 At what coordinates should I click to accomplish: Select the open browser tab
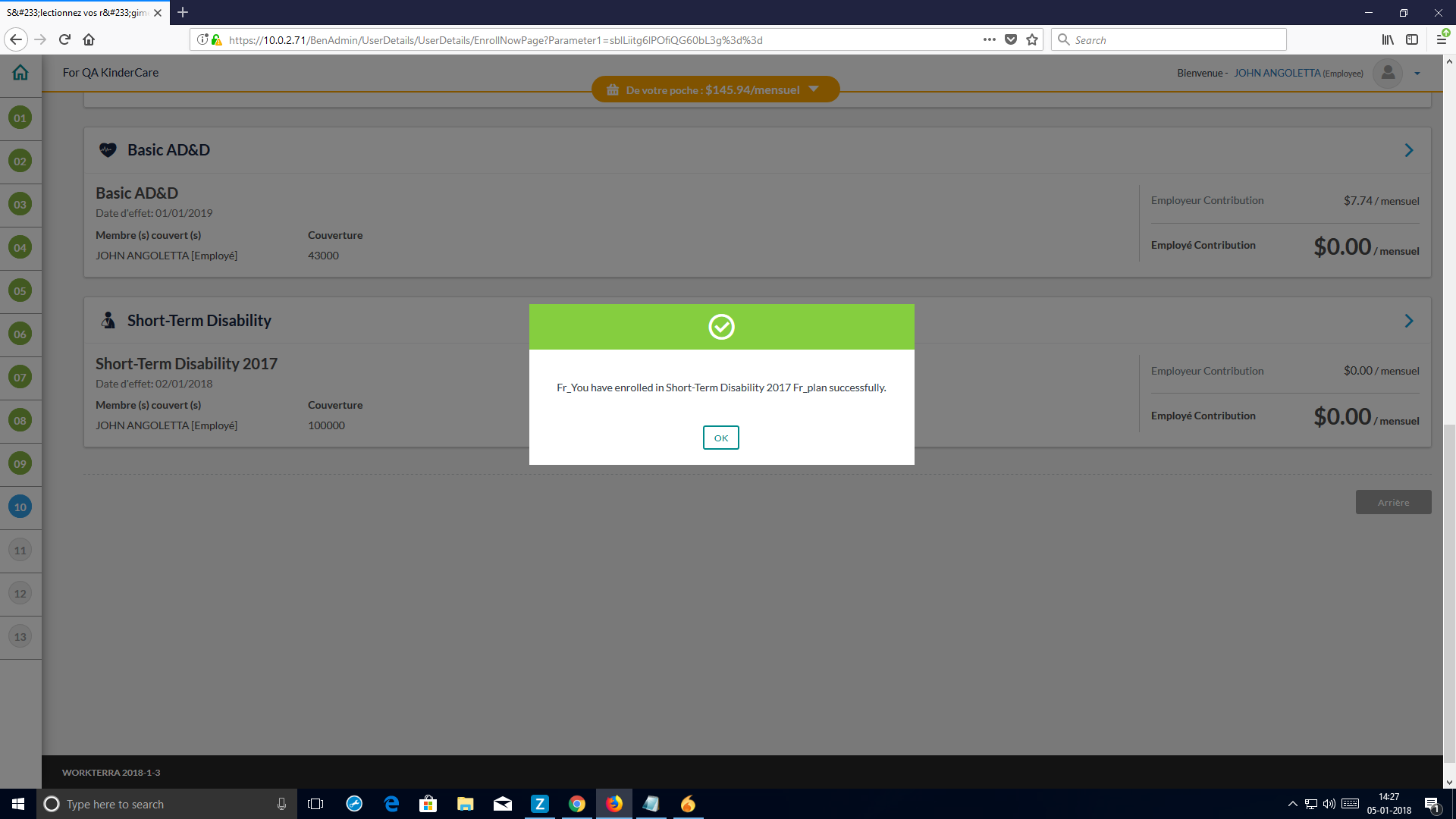[76, 13]
